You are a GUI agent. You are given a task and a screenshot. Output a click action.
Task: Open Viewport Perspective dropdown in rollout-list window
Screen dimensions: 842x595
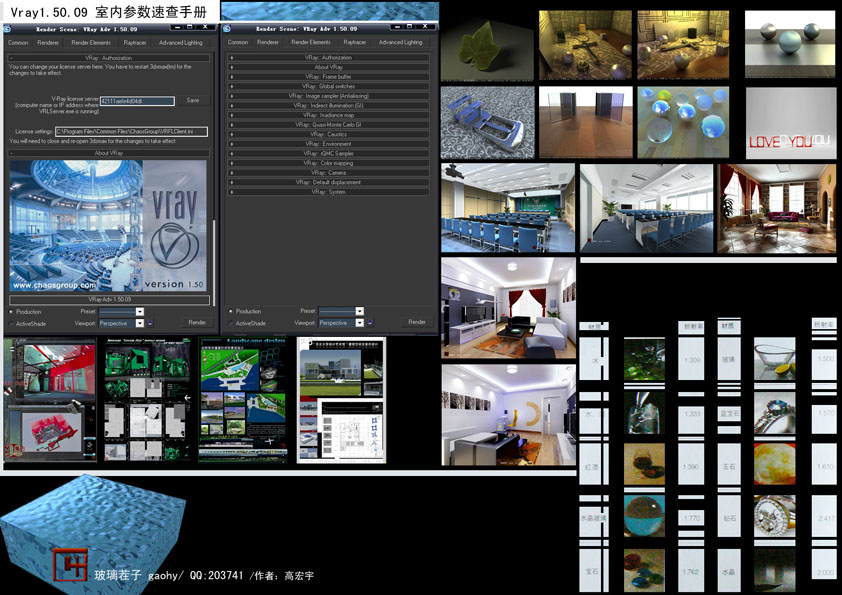[341, 323]
